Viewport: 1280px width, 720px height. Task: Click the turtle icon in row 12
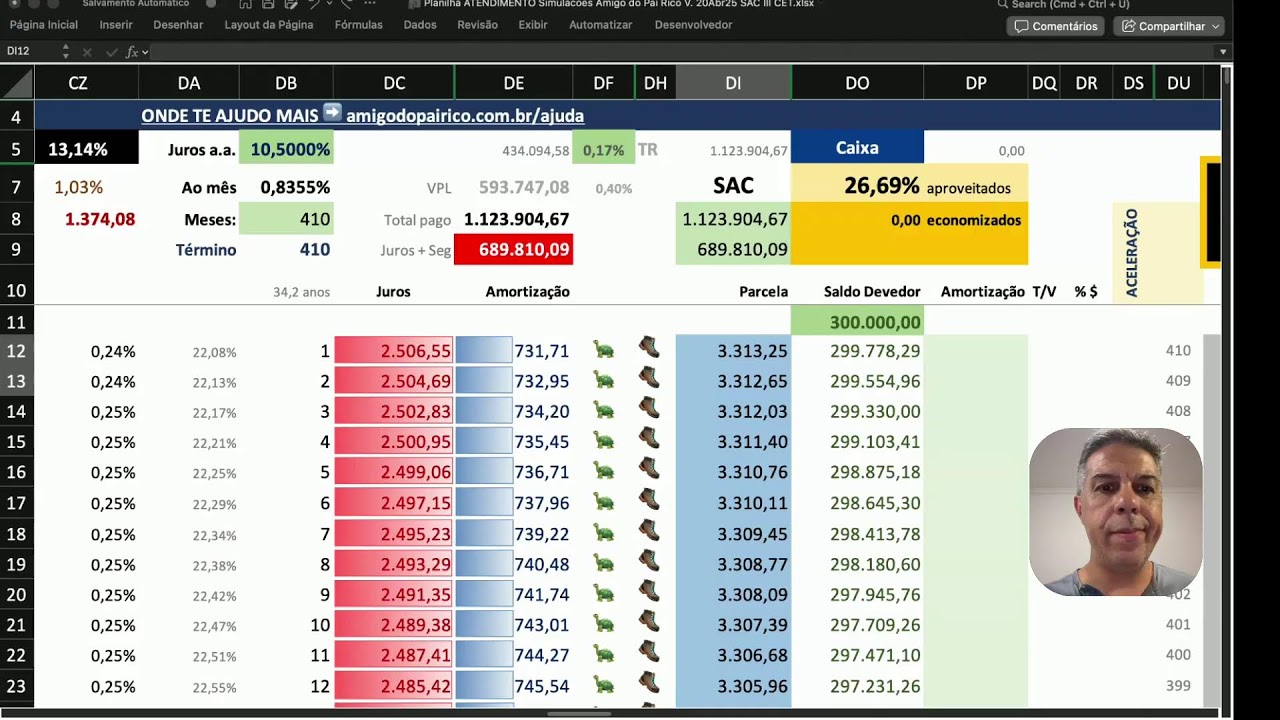point(604,350)
